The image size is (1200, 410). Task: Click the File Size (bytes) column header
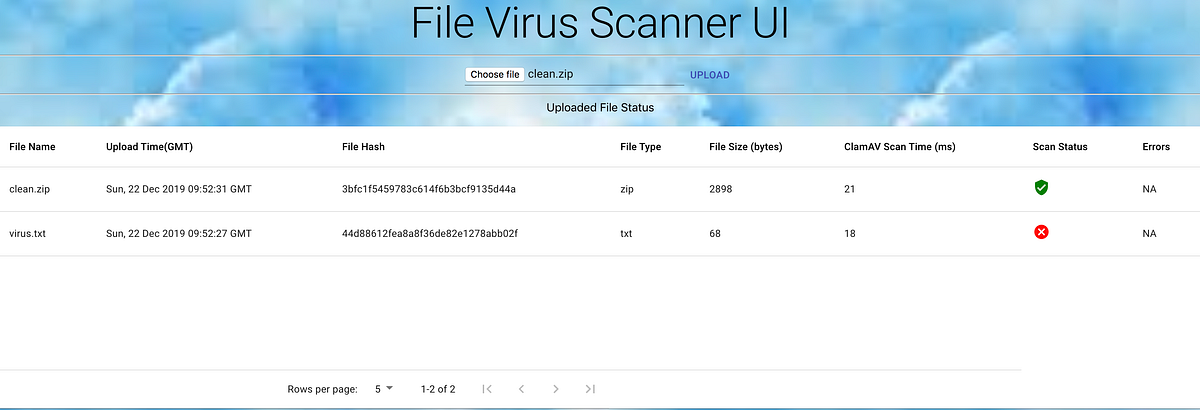coord(746,147)
